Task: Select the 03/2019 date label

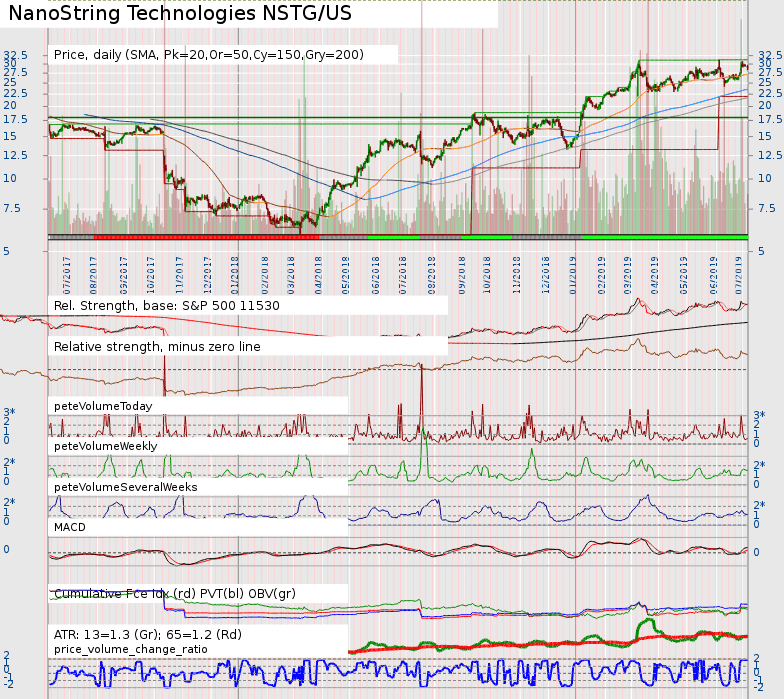Action: coord(628,275)
